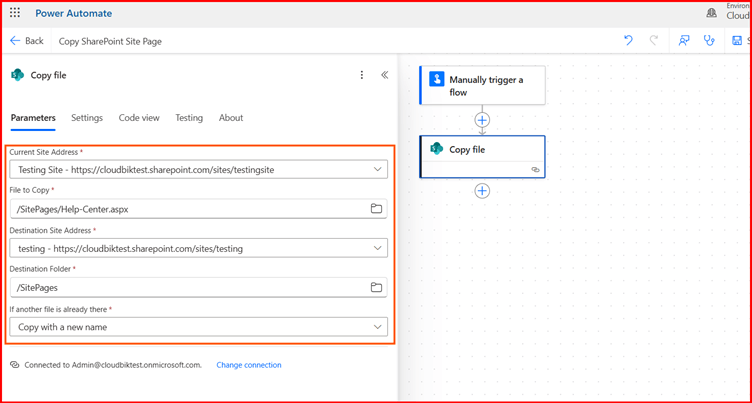Switch to the Parameters tab

coord(33,118)
